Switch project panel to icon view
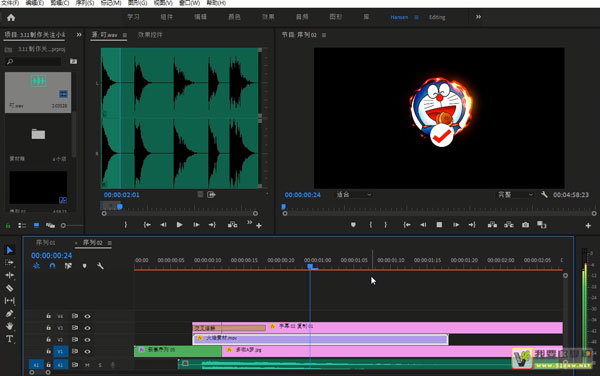The height and width of the screenshot is (376, 600). tap(36, 226)
